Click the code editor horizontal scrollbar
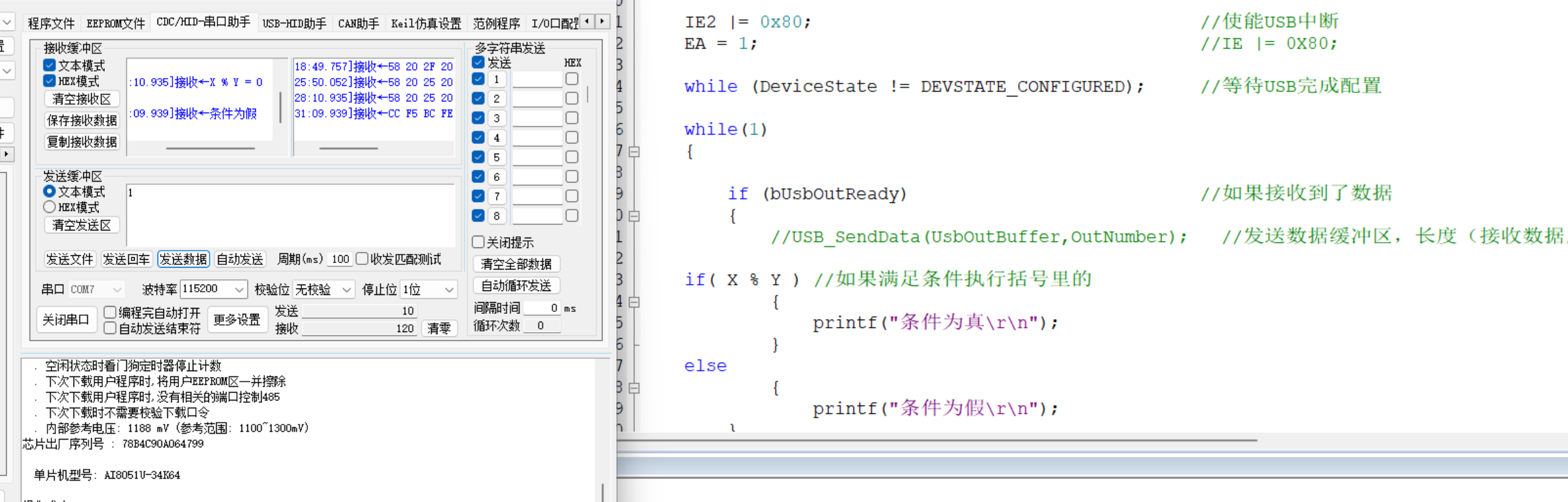Screen dimensions: 1568x502 (937, 440)
